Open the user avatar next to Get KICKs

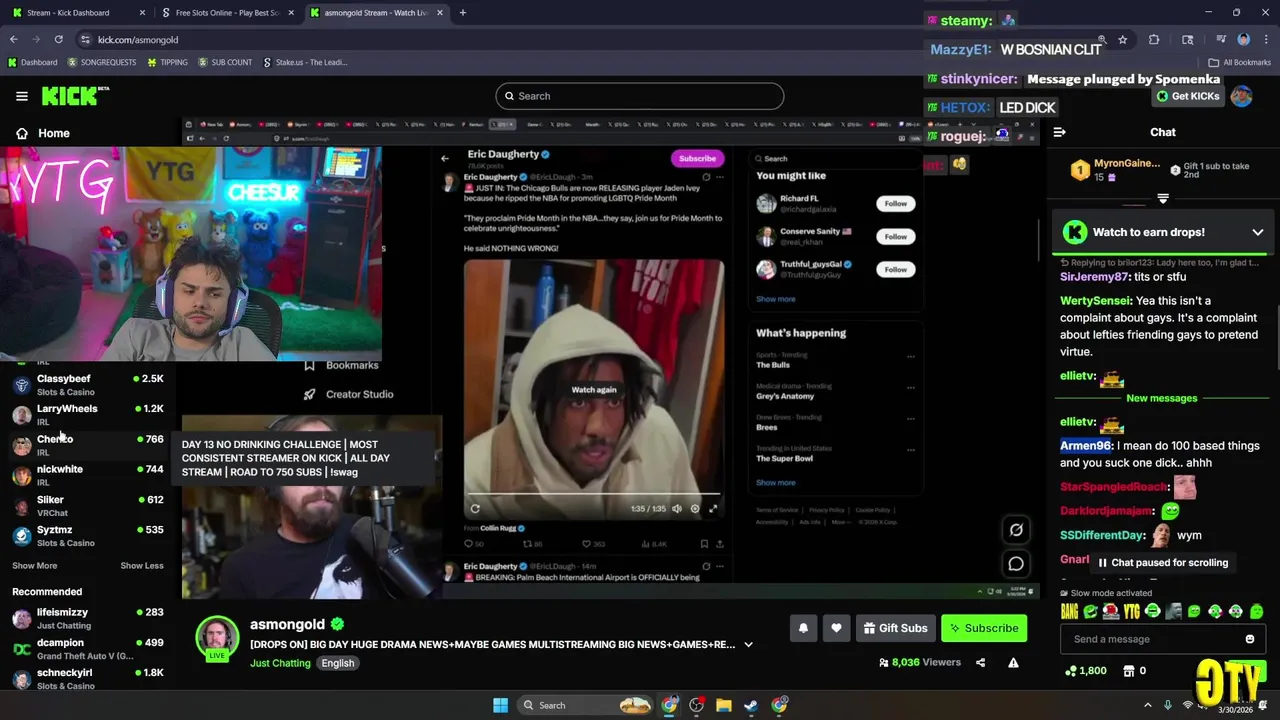[x=1241, y=96]
